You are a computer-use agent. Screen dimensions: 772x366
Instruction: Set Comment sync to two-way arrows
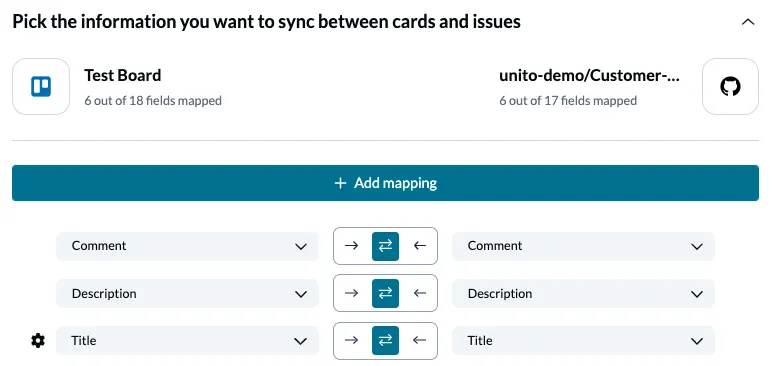click(386, 246)
